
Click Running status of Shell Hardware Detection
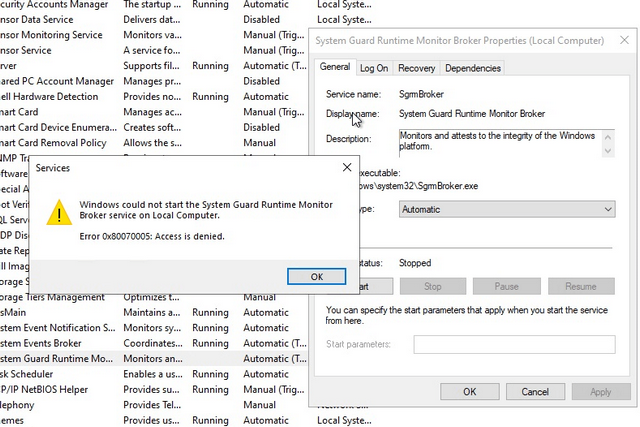[x=210, y=97]
